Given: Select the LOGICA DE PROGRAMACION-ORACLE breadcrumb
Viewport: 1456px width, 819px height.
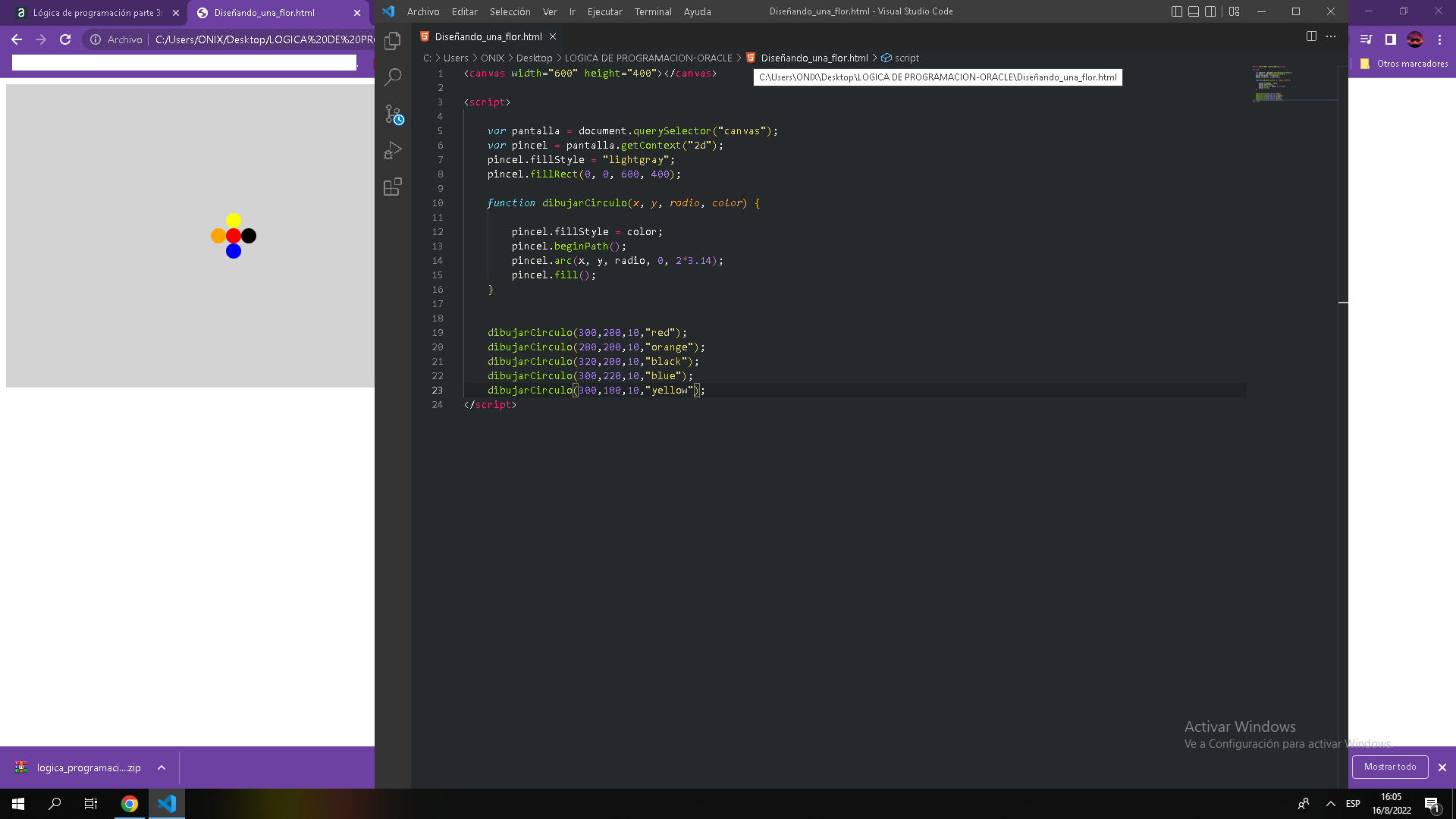Looking at the screenshot, I should [x=648, y=58].
